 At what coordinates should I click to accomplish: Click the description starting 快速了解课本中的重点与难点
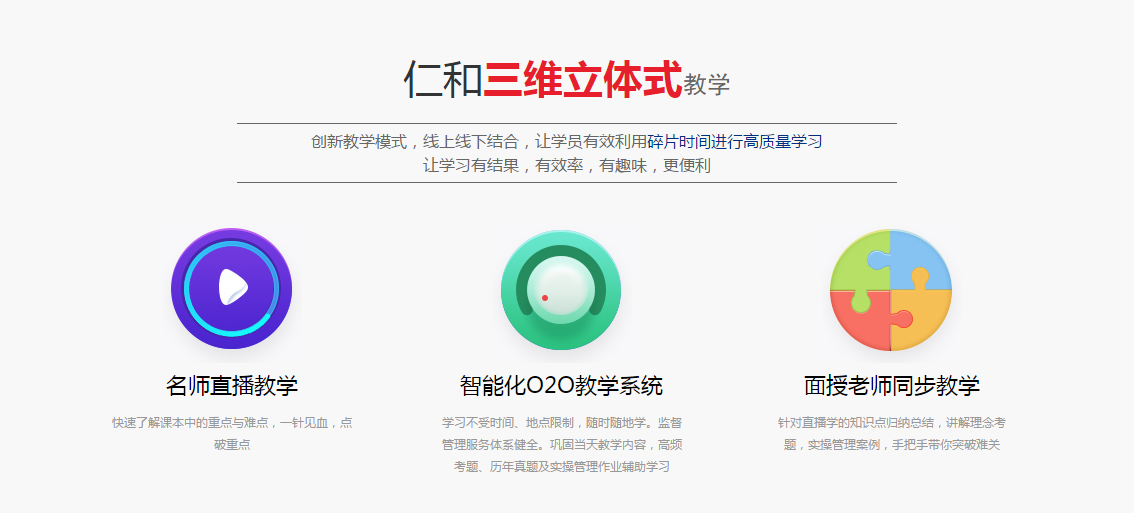tap(232, 433)
